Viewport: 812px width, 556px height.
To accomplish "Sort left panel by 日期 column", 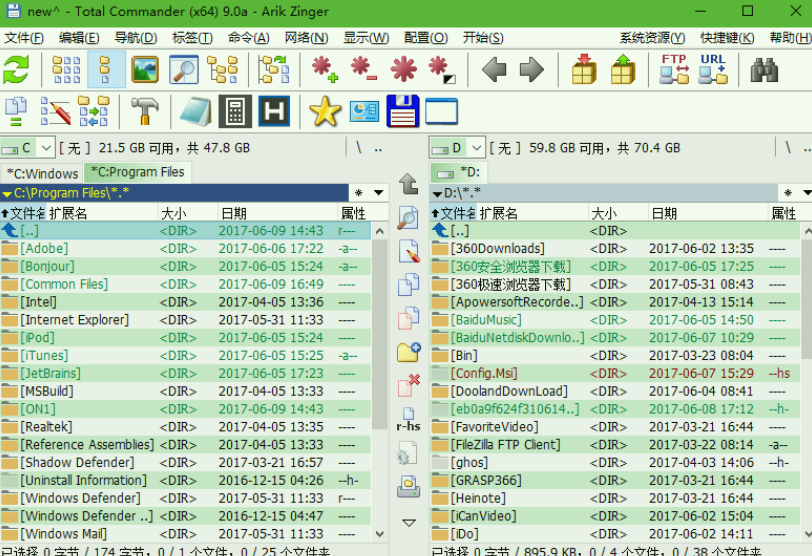I will 234,213.
